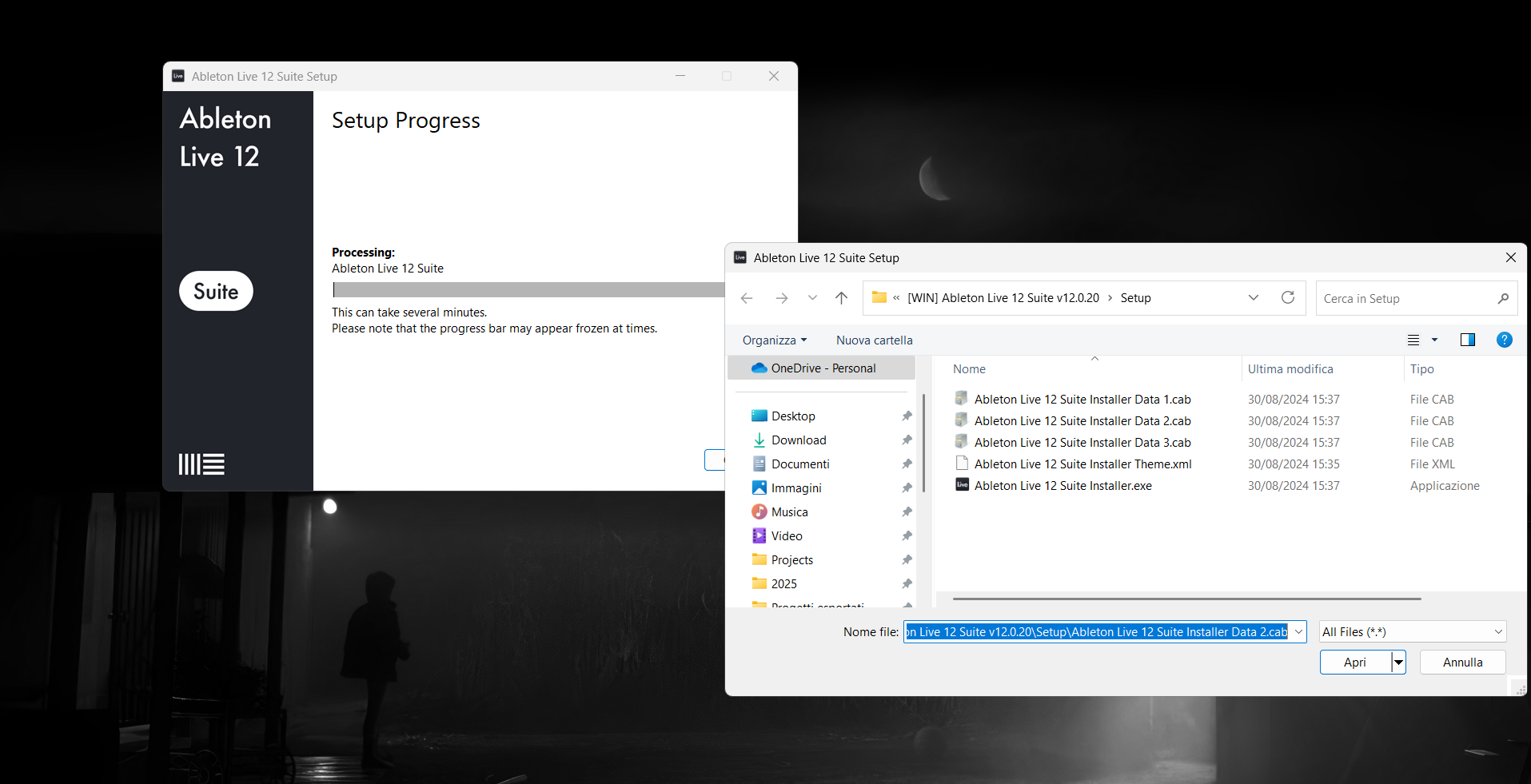The image size is (1531, 784).
Task: Expand the address bar path history dropdown
Action: 1254,297
